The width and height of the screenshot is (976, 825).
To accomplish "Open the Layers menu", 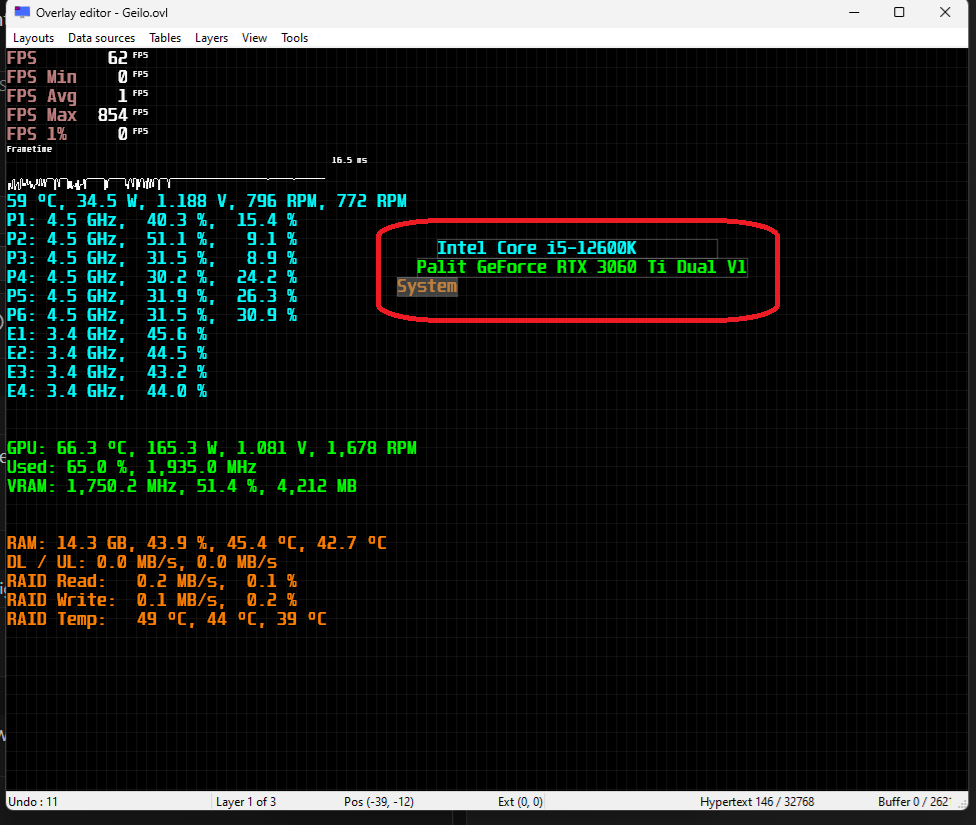I will 211,38.
